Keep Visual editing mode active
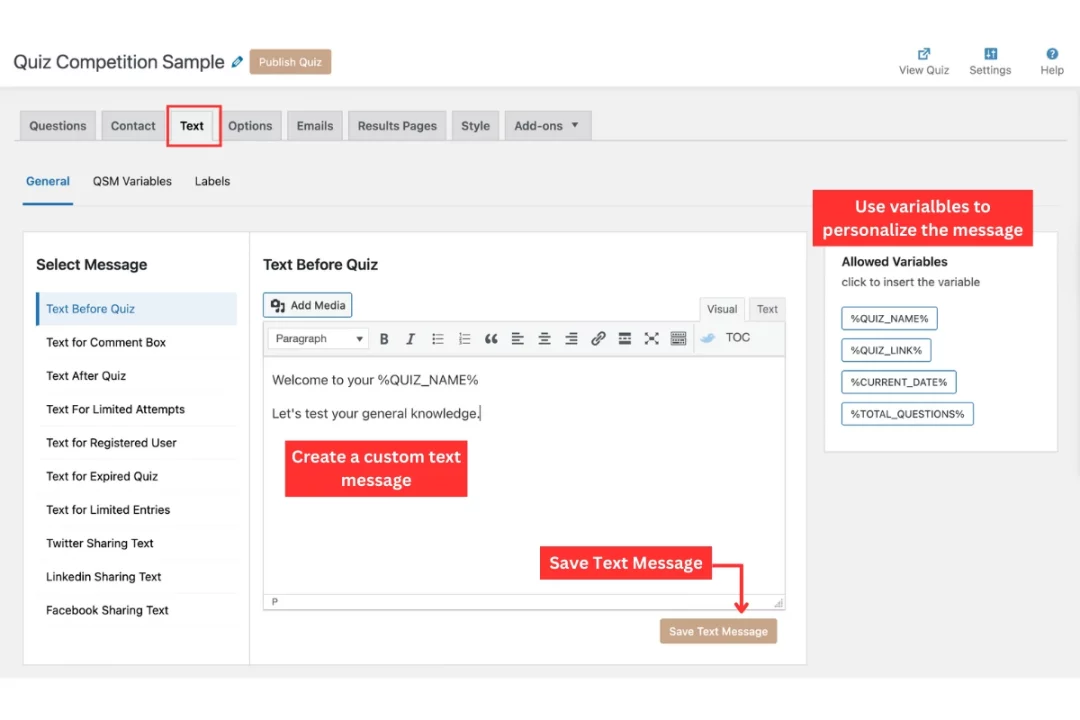Image resolution: width=1080 pixels, height=720 pixels. pyautogui.click(x=722, y=309)
